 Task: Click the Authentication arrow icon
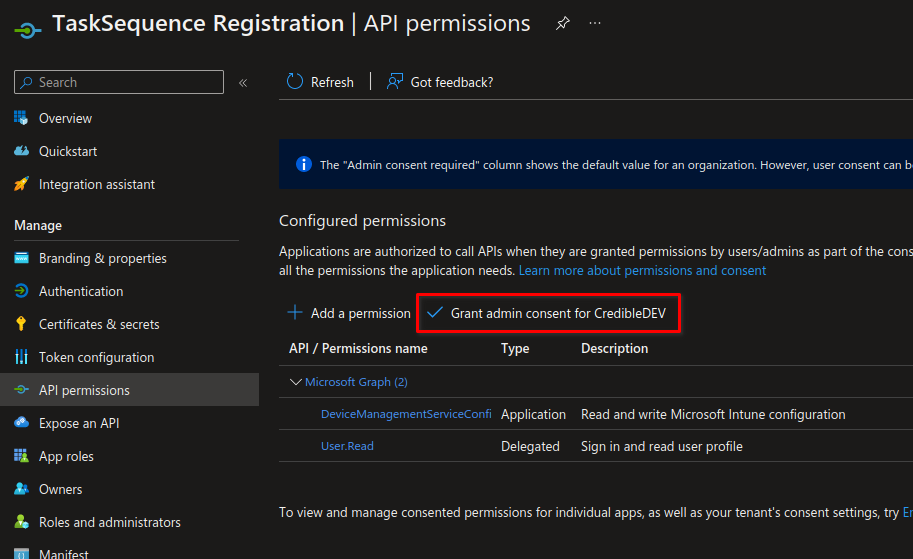pos(22,291)
